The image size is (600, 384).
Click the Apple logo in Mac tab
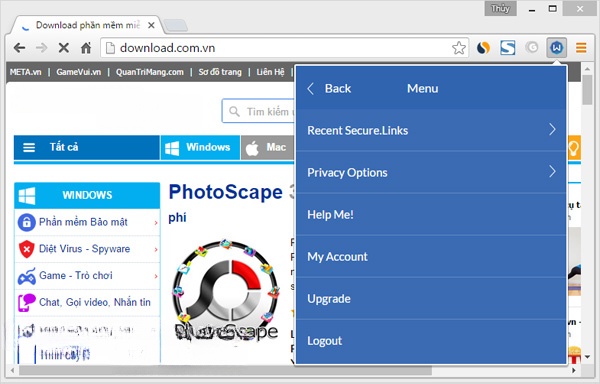[x=252, y=148]
